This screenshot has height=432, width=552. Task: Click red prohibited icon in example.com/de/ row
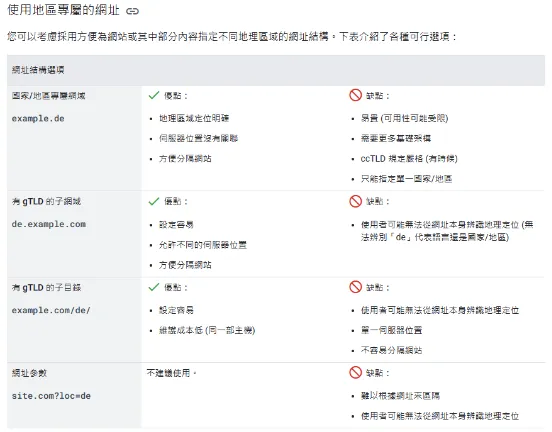[355, 287]
